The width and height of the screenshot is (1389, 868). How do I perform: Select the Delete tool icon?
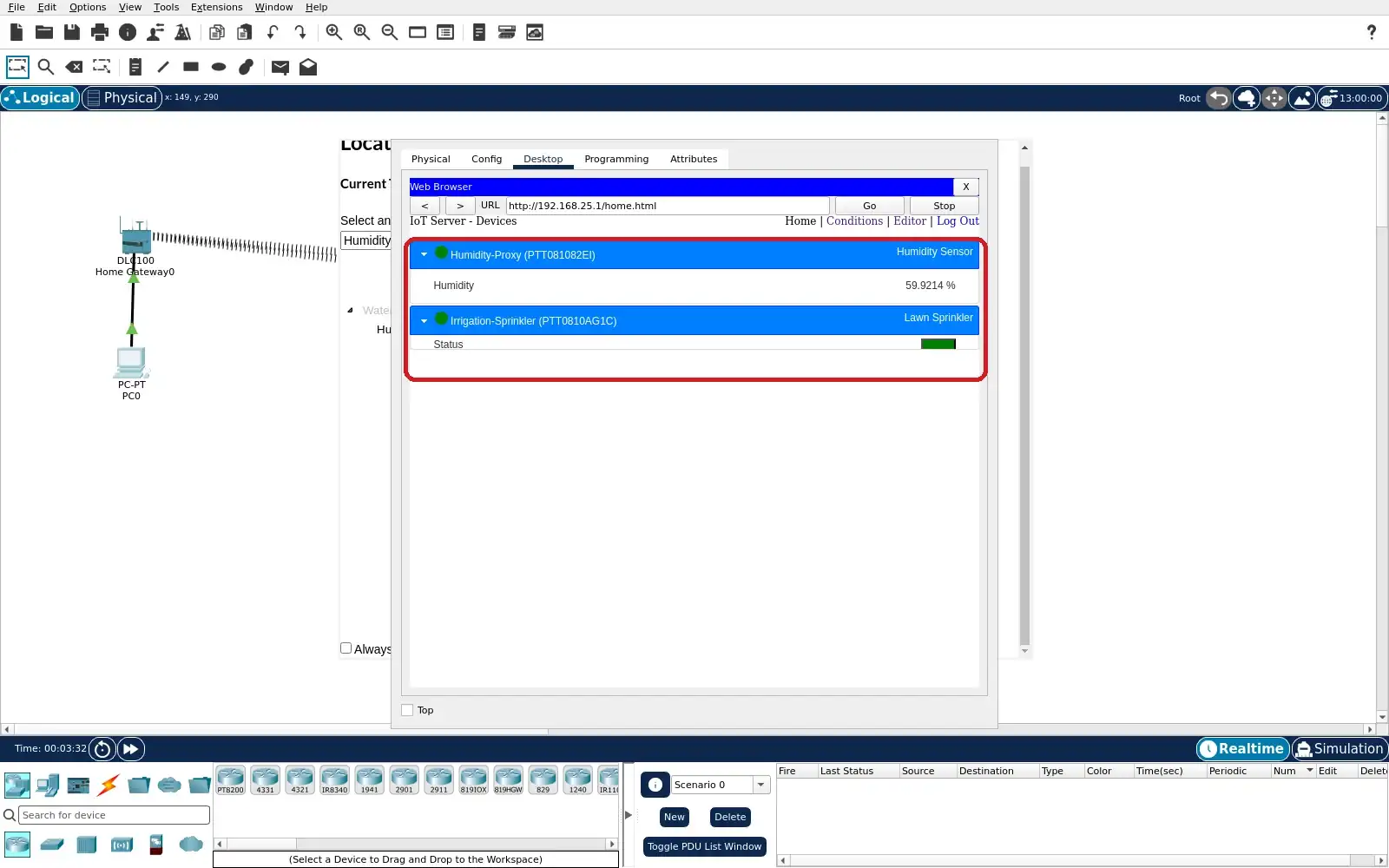(x=75, y=67)
